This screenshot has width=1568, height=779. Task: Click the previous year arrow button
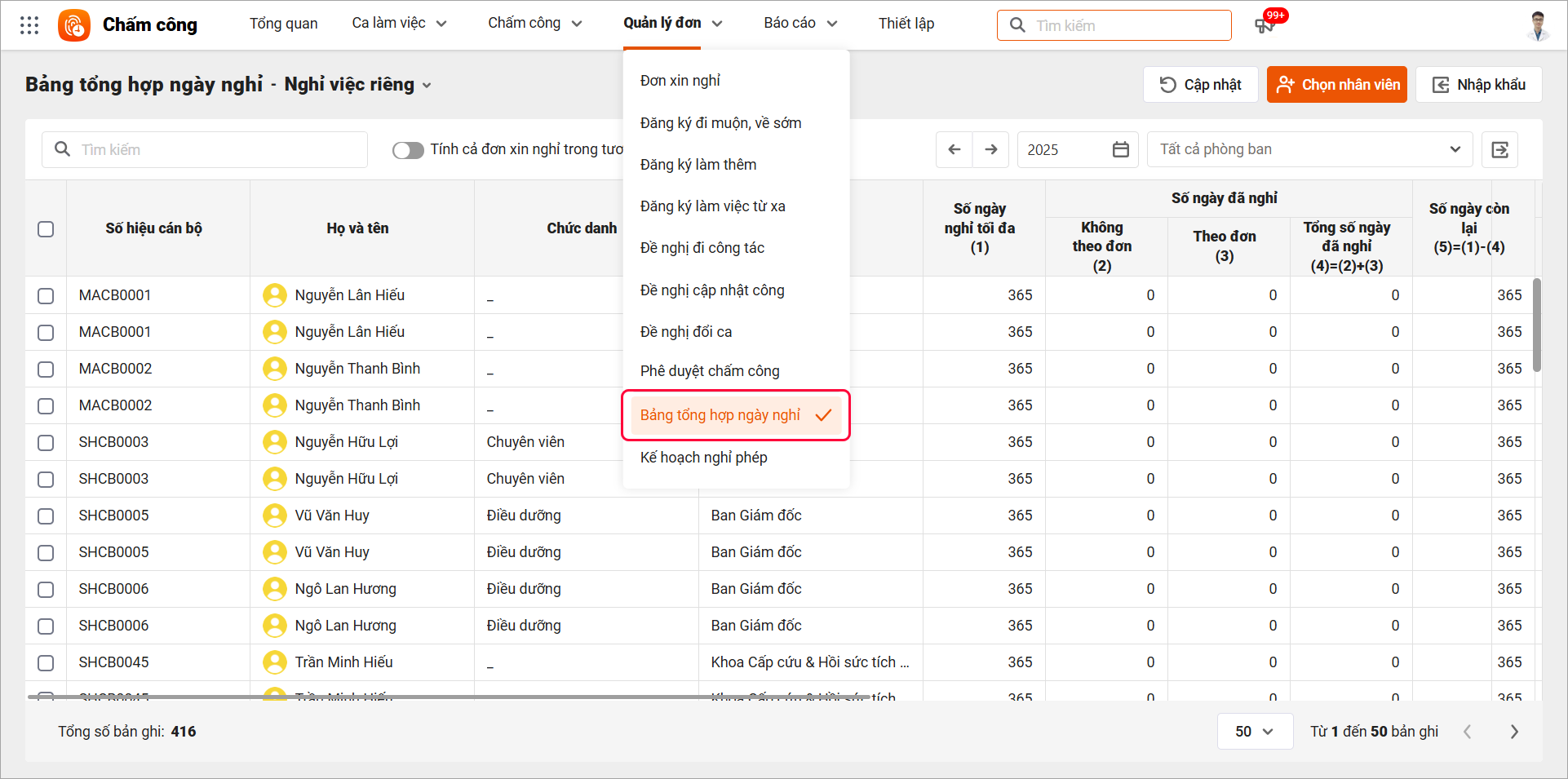955,149
